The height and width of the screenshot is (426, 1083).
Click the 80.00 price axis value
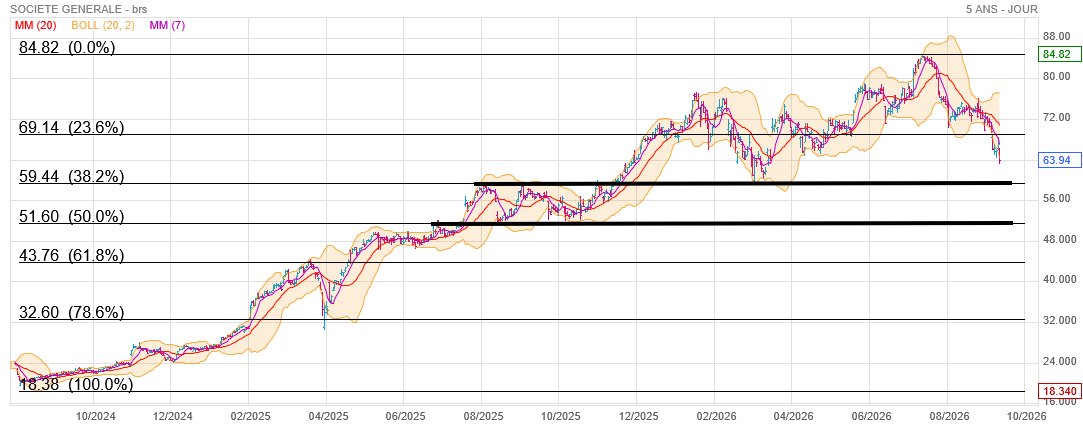1057,77
